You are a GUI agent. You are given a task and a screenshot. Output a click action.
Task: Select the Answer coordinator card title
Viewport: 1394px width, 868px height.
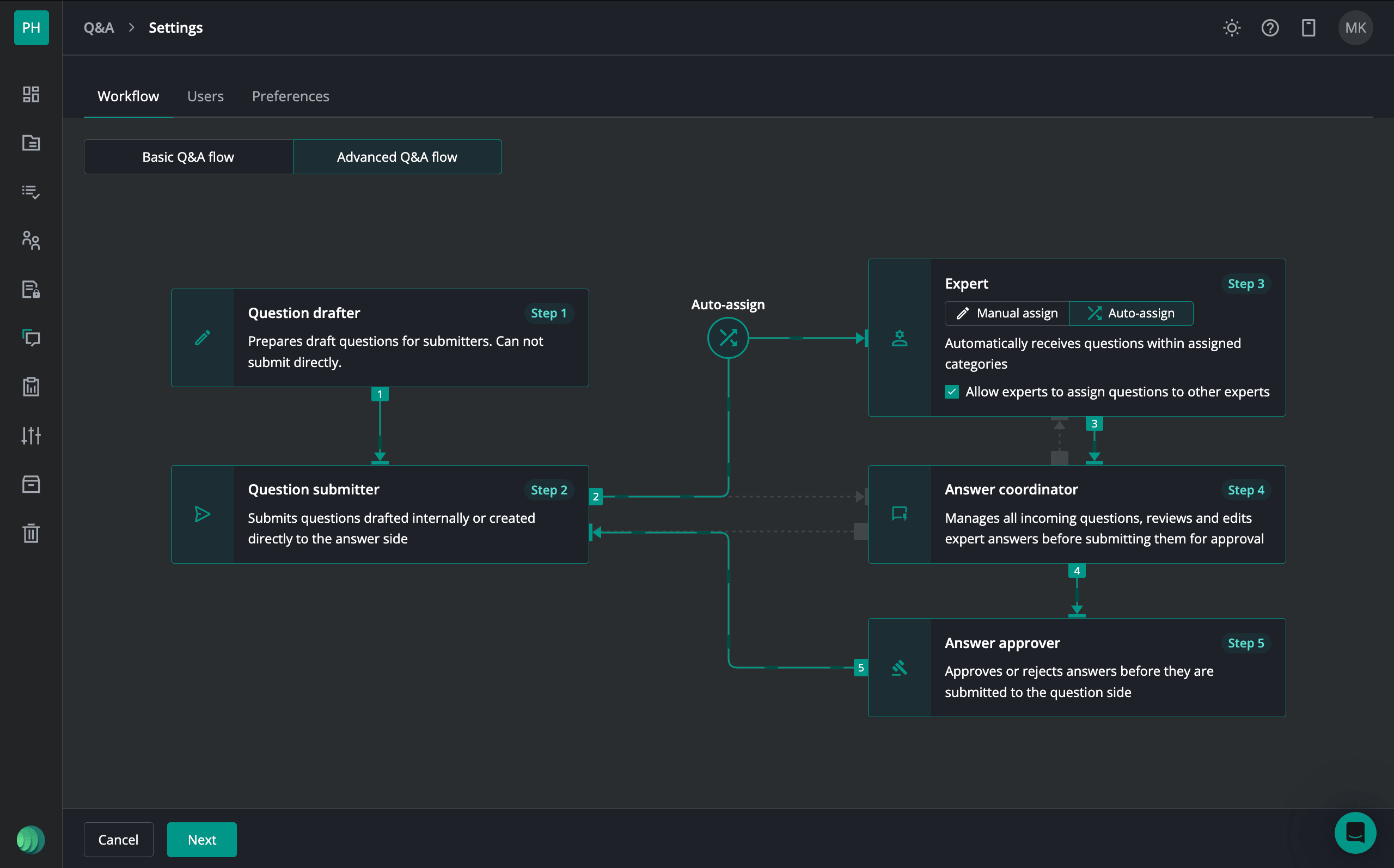(1011, 489)
